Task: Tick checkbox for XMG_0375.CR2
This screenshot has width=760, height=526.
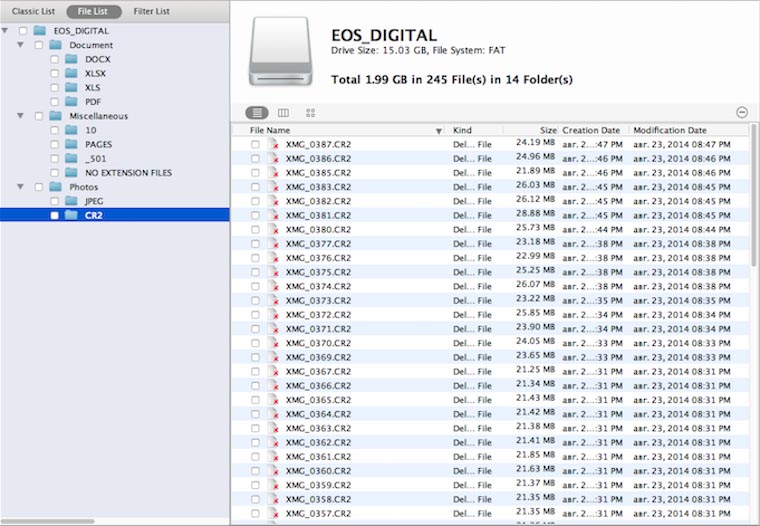Action: [255, 272]
